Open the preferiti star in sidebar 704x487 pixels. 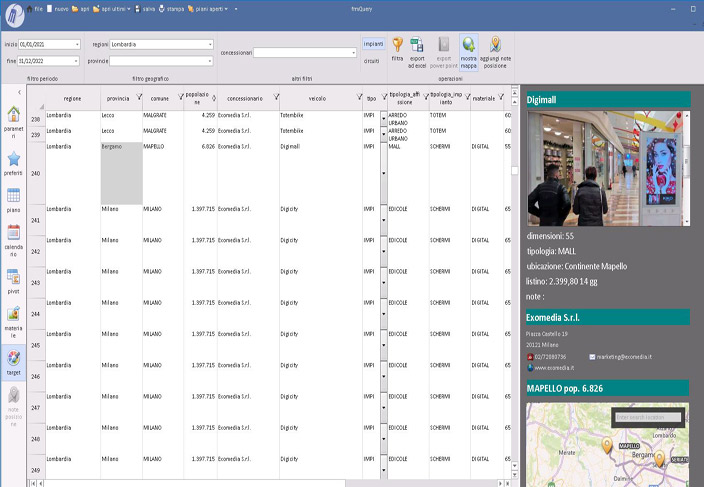pos(13,160)
